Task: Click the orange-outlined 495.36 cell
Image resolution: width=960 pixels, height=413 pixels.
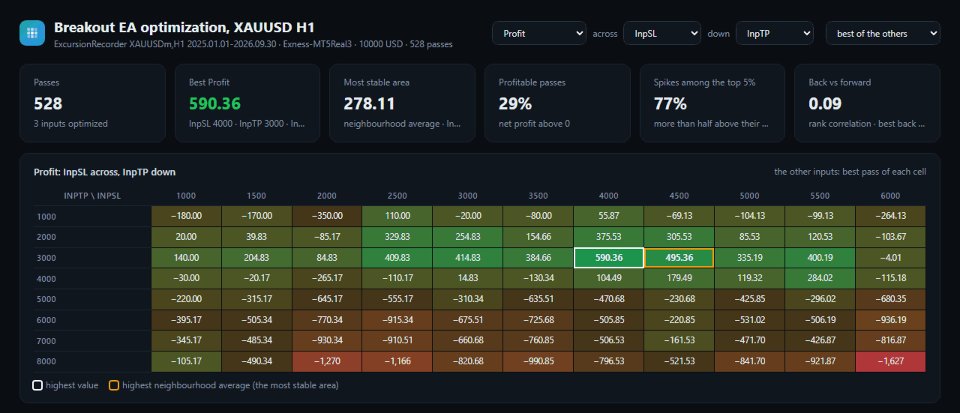Action: [x=679, y=258]
